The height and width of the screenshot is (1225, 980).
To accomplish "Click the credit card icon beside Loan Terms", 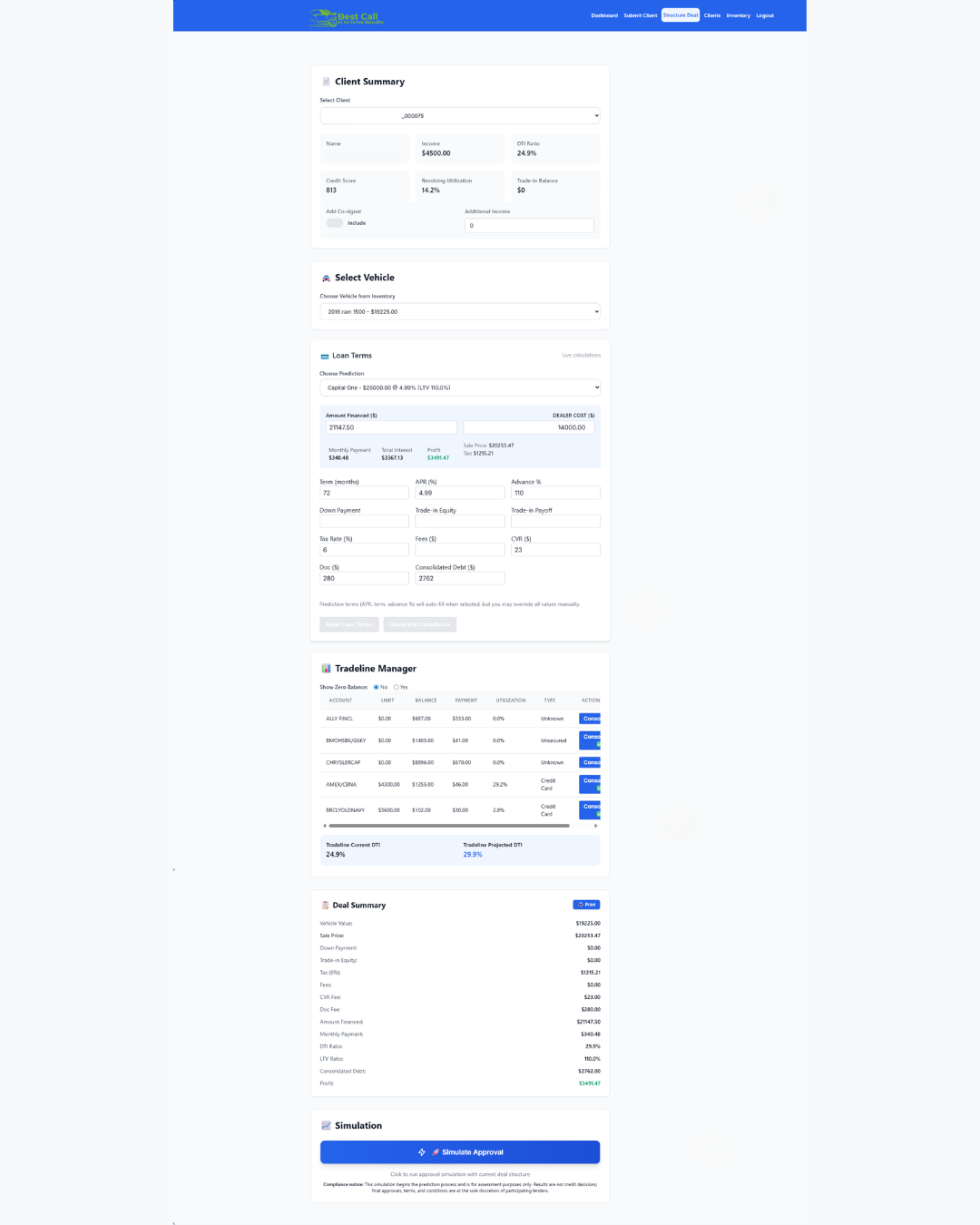I will pos(325,357).
